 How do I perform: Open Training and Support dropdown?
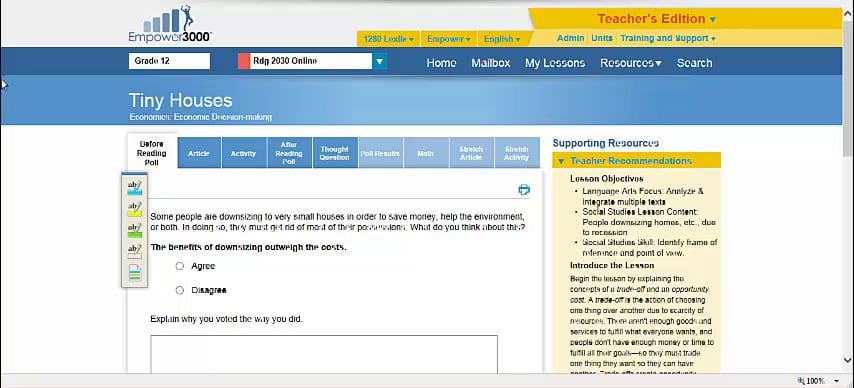pyautogui.click(x=668, y=38)
